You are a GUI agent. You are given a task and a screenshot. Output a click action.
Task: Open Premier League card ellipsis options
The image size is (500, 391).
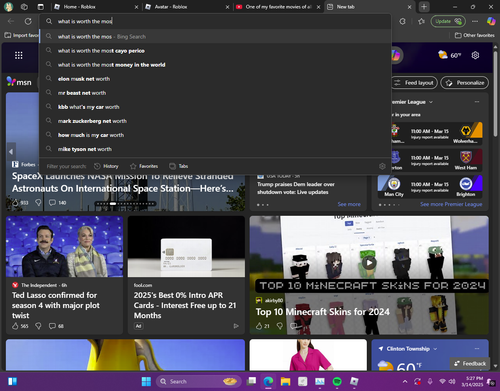[477, 102]
